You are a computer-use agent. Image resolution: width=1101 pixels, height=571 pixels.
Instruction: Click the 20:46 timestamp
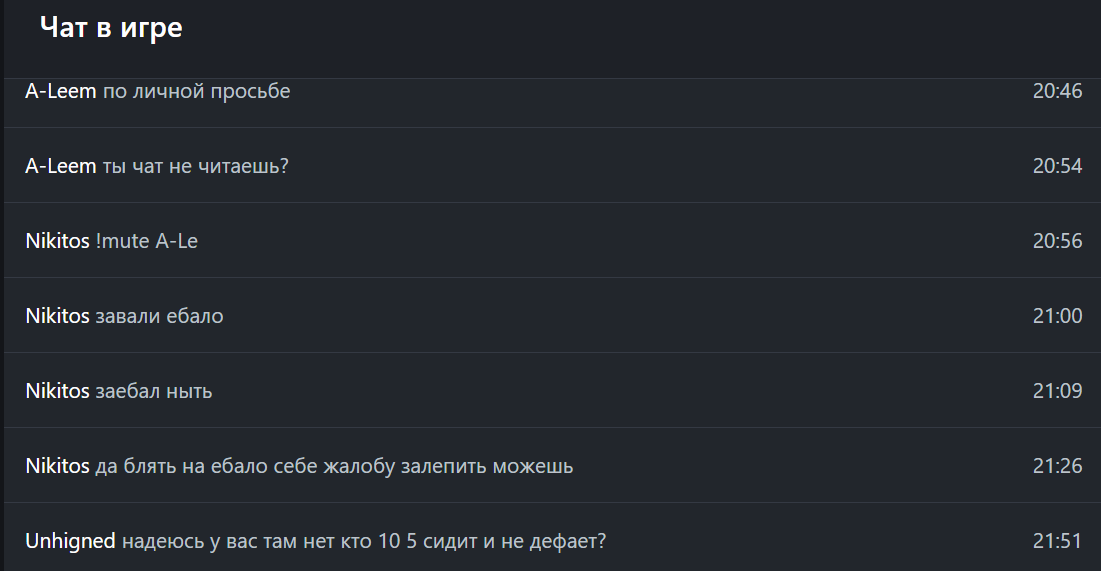click(1057, 91)
